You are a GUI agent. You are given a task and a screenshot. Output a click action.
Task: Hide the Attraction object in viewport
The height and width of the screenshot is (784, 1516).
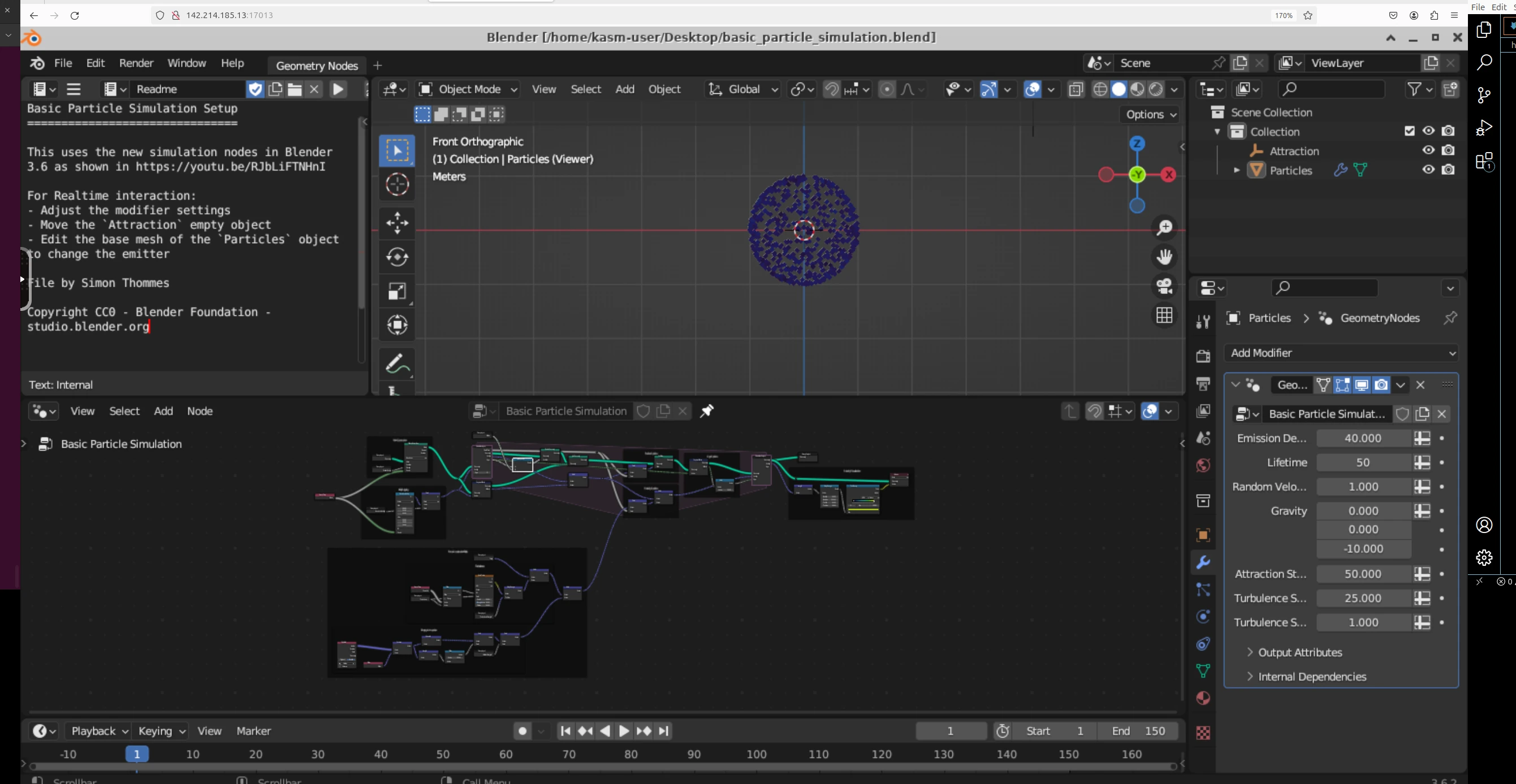(1428, 150)
